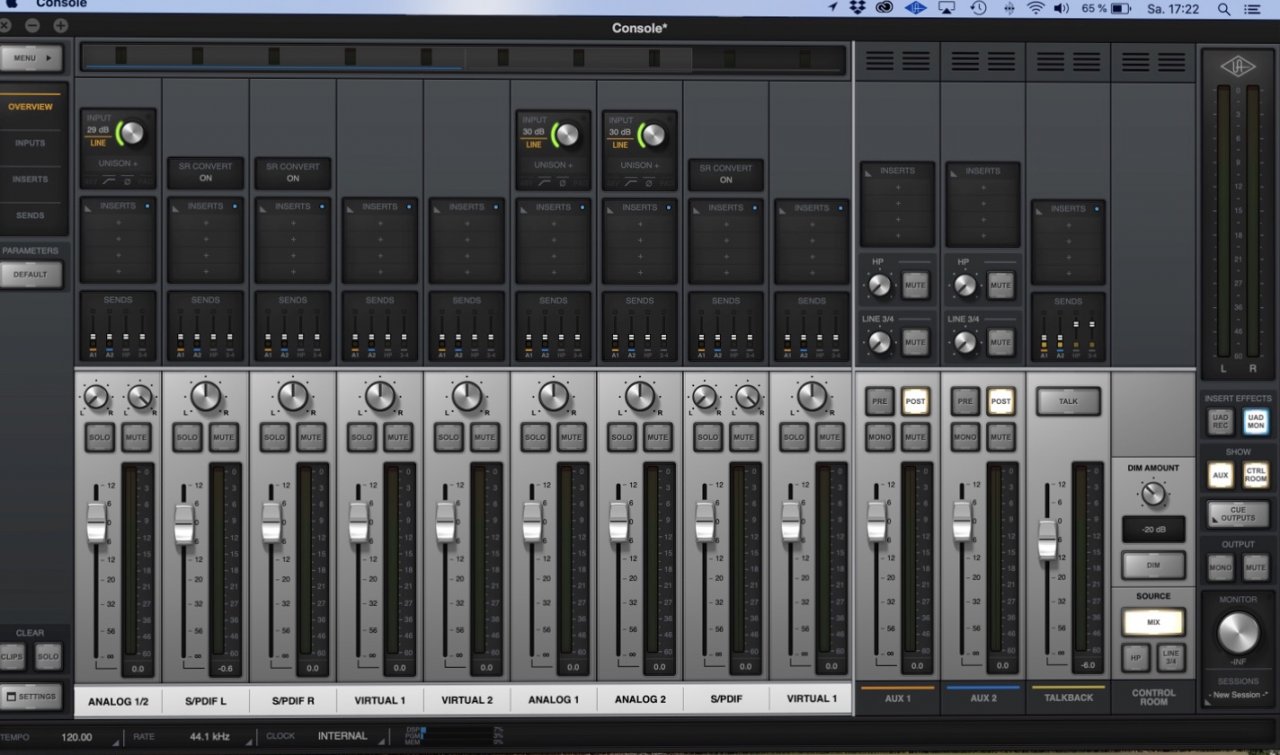The width and height of the screenshot is (1280, 755).
Task: Enable MONO on AUX 2
Action: 965,437
